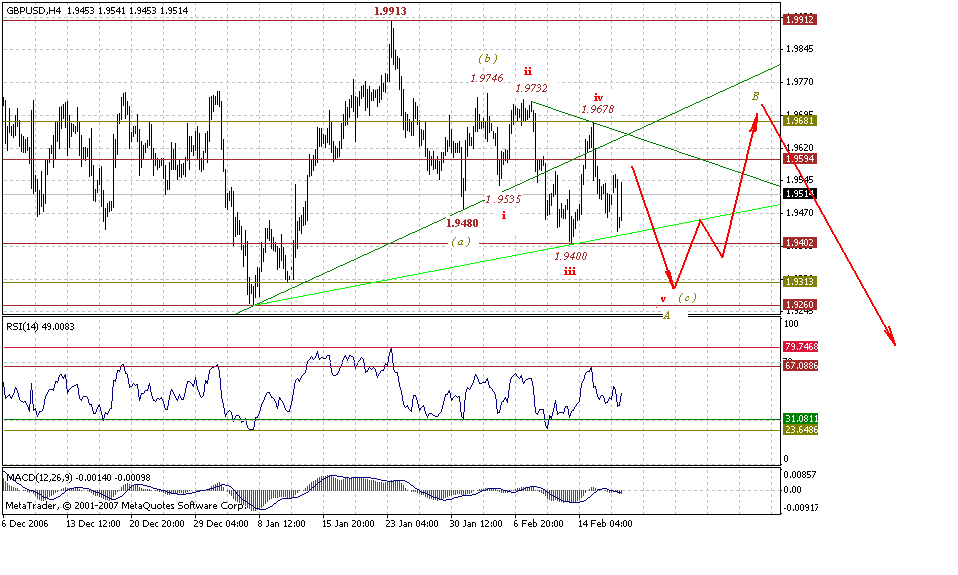
Task: Select the 1.9913 peak price label
Action: click(390, 11)
